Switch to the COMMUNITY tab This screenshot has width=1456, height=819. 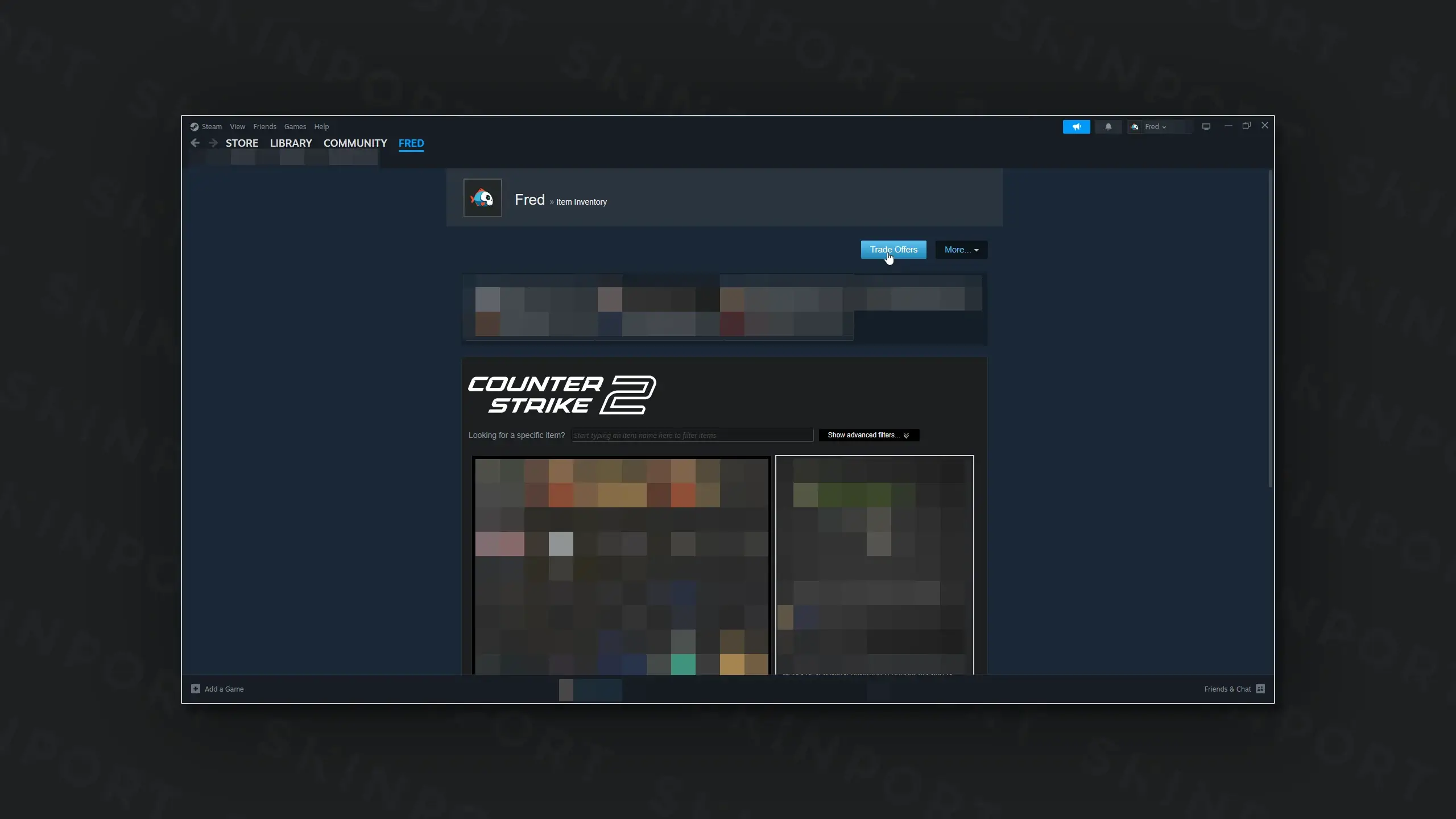click(355, 143)
